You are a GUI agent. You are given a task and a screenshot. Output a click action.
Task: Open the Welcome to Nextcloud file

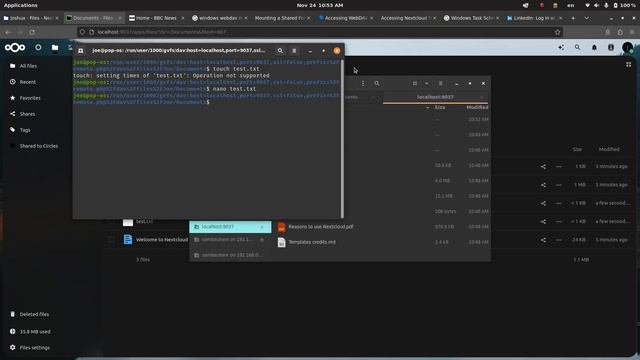click(162, 240)
